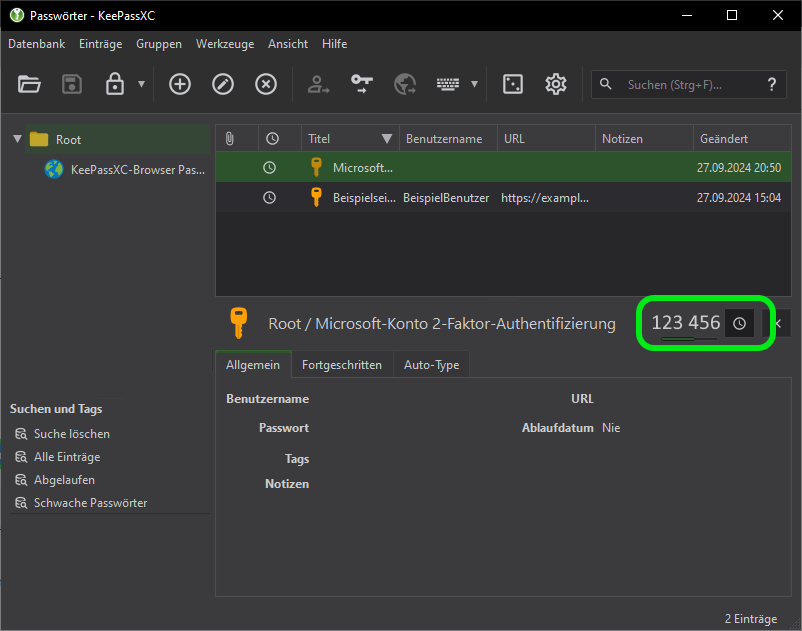The height and width of the screenshot is (631, 802).
Task: Open the password generator dice icon
Action: coord(513,85)
